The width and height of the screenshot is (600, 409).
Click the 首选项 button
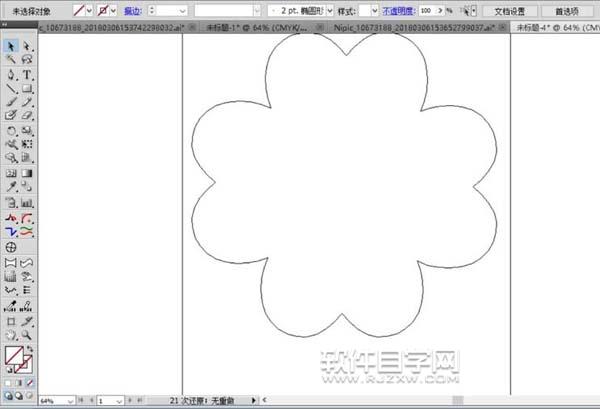567,11
